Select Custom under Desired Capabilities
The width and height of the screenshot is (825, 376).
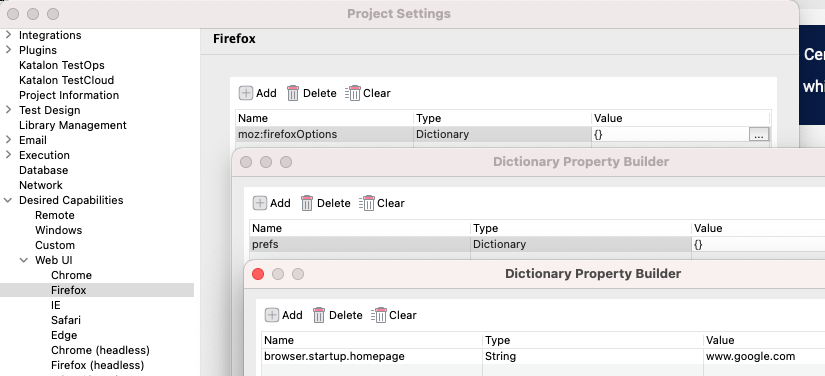tap(55, 245)
